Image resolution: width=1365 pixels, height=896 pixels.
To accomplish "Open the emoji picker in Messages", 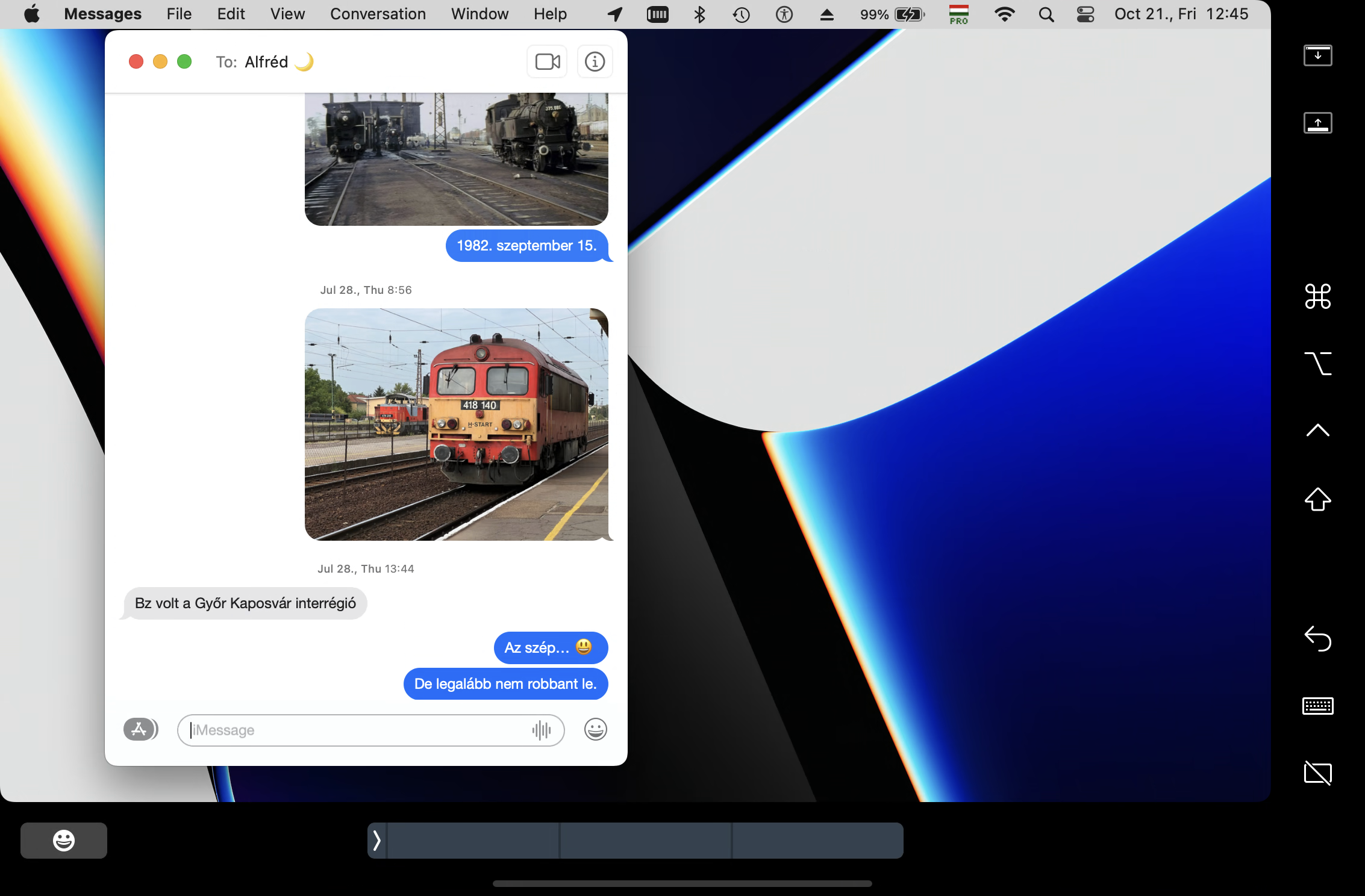I will (x=595, y=729).
